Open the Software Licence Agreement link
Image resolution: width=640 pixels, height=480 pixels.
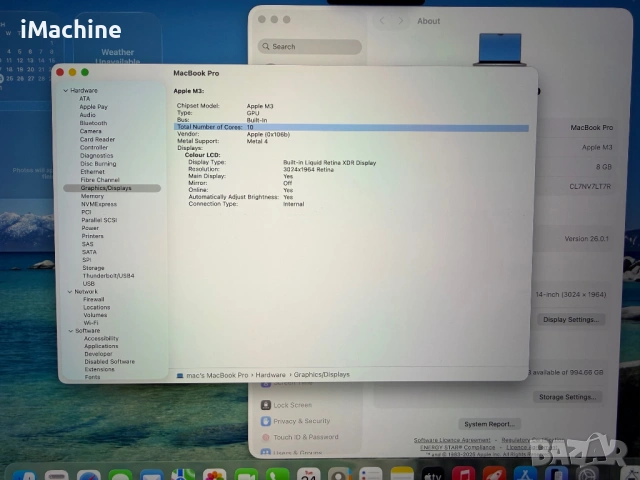pos(452,440)
